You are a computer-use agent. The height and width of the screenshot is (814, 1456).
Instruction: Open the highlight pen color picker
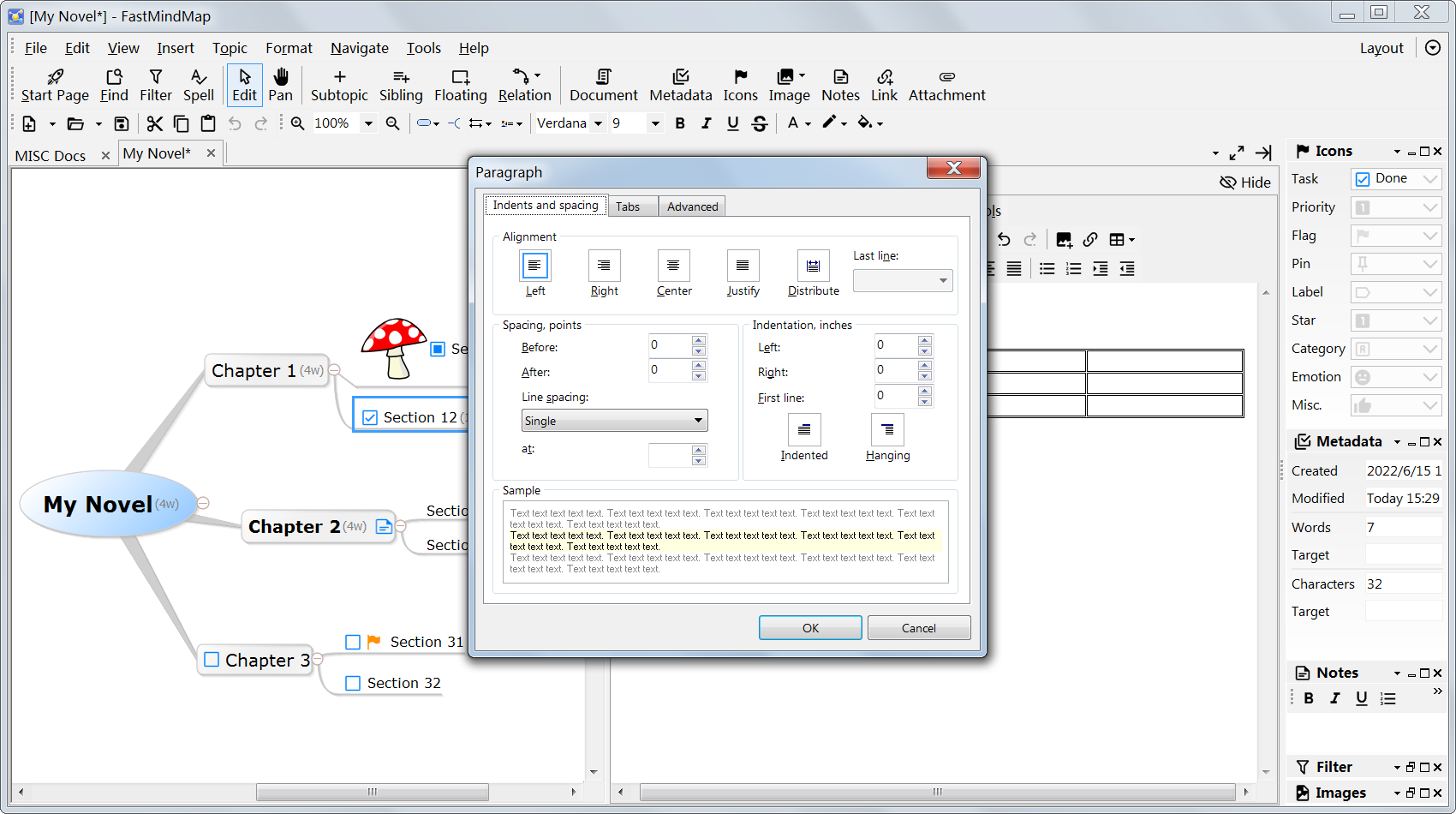834,123
